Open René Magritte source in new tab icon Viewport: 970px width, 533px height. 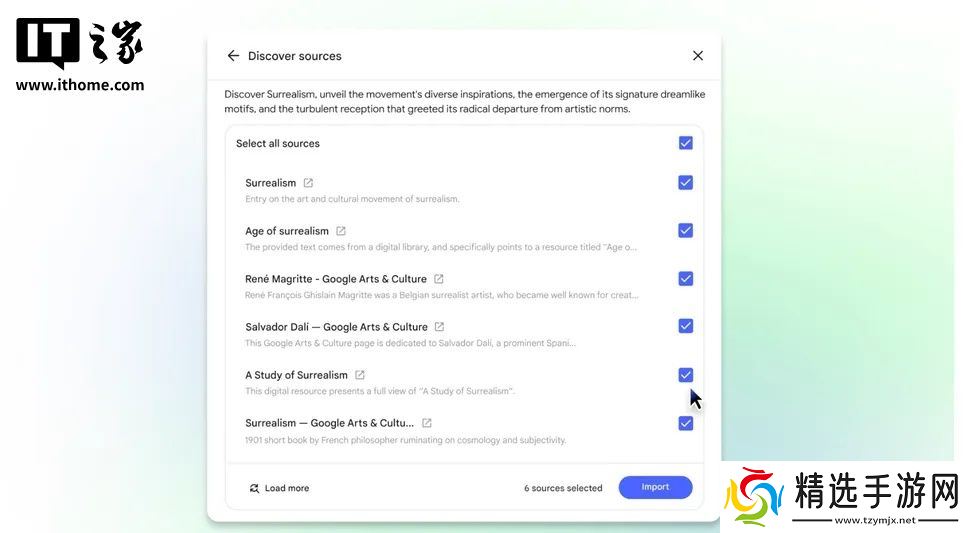439,279
